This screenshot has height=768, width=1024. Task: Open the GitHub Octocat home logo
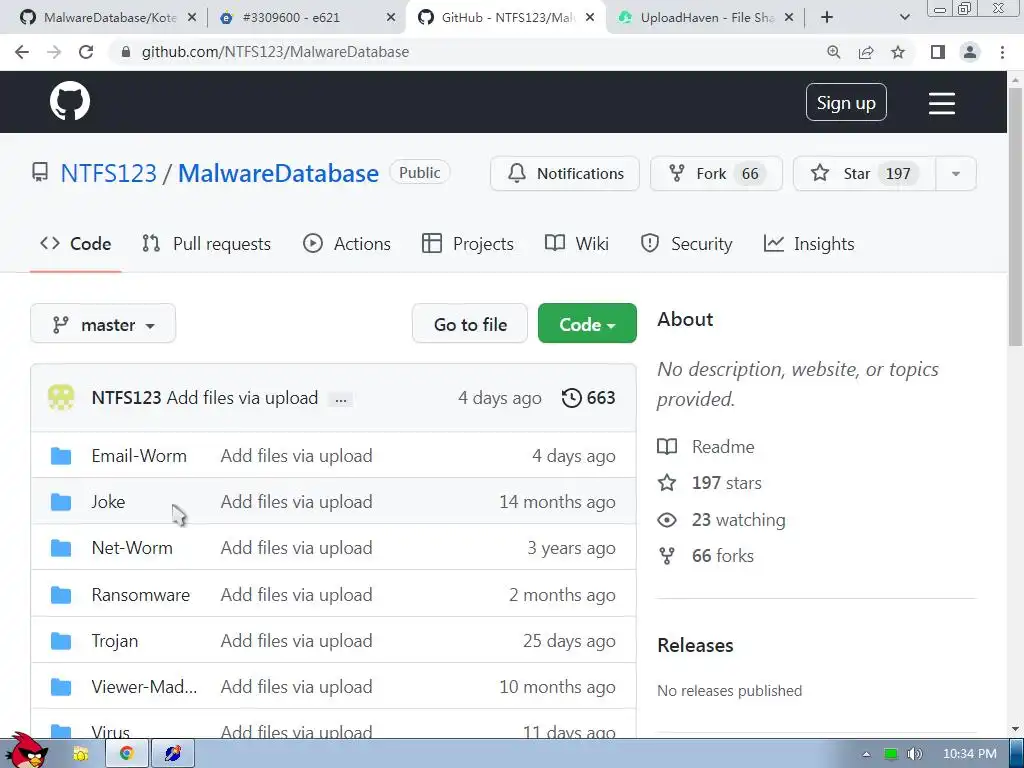(x=70, y=101)
